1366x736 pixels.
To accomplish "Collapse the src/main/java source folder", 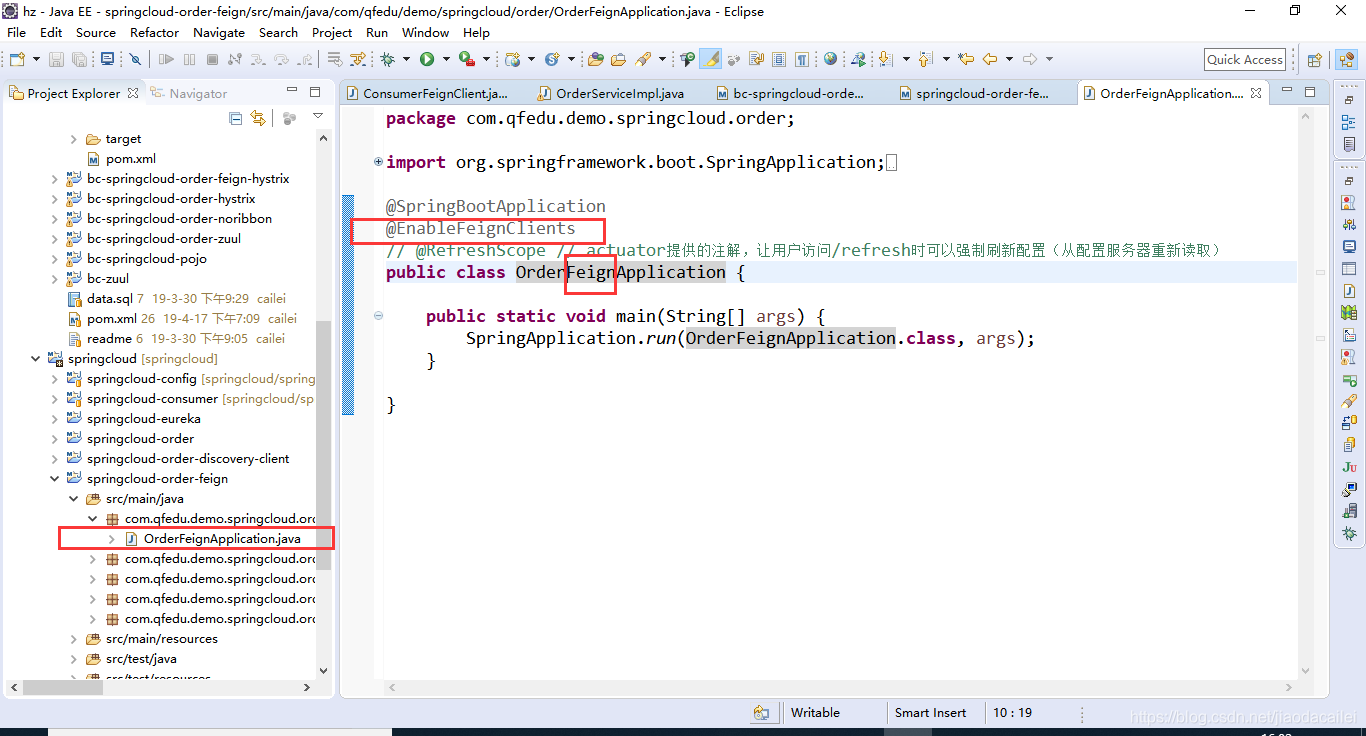I will tap(74, 499).
